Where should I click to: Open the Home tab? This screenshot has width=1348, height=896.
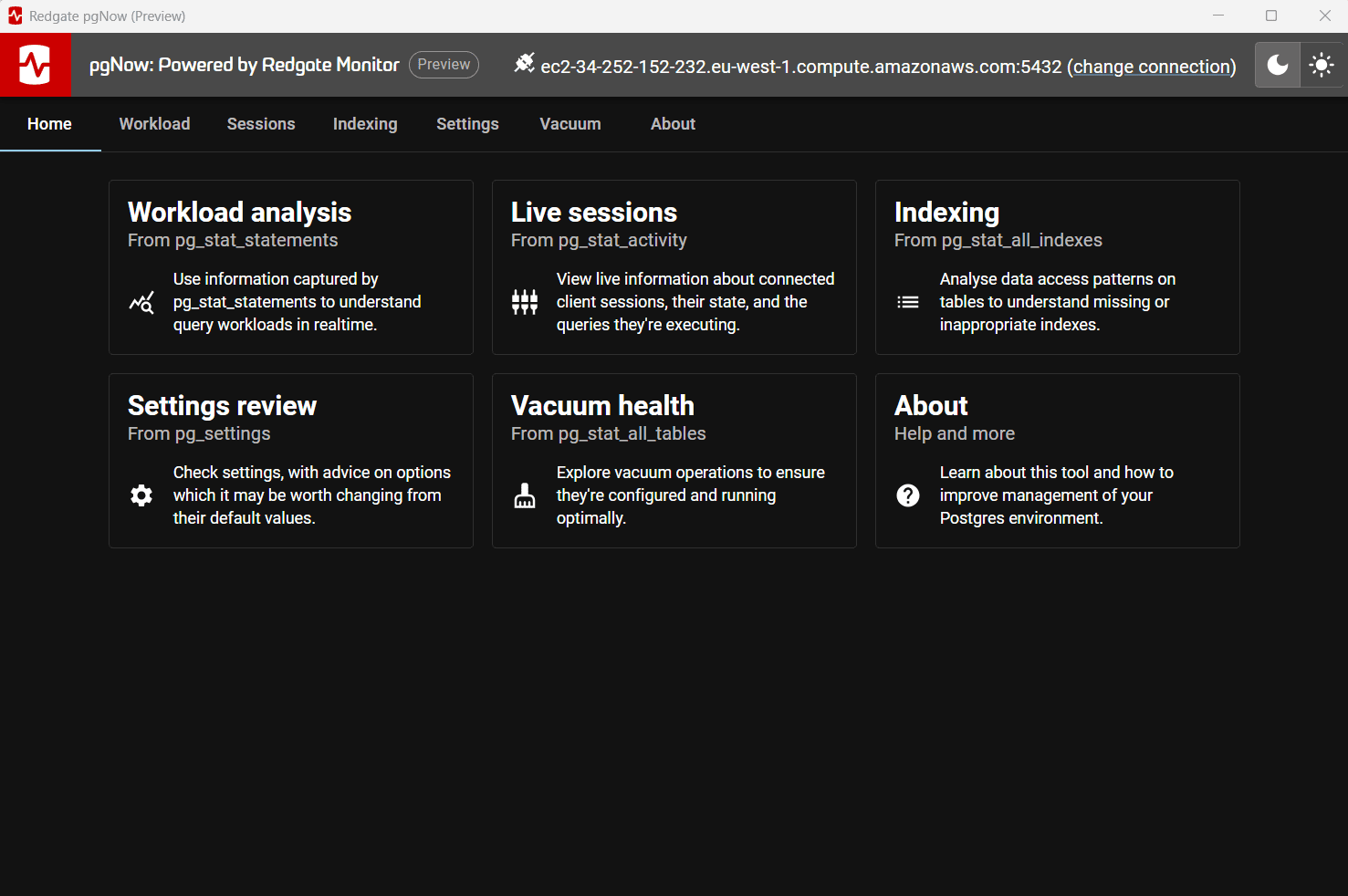(x=49, y=124)
